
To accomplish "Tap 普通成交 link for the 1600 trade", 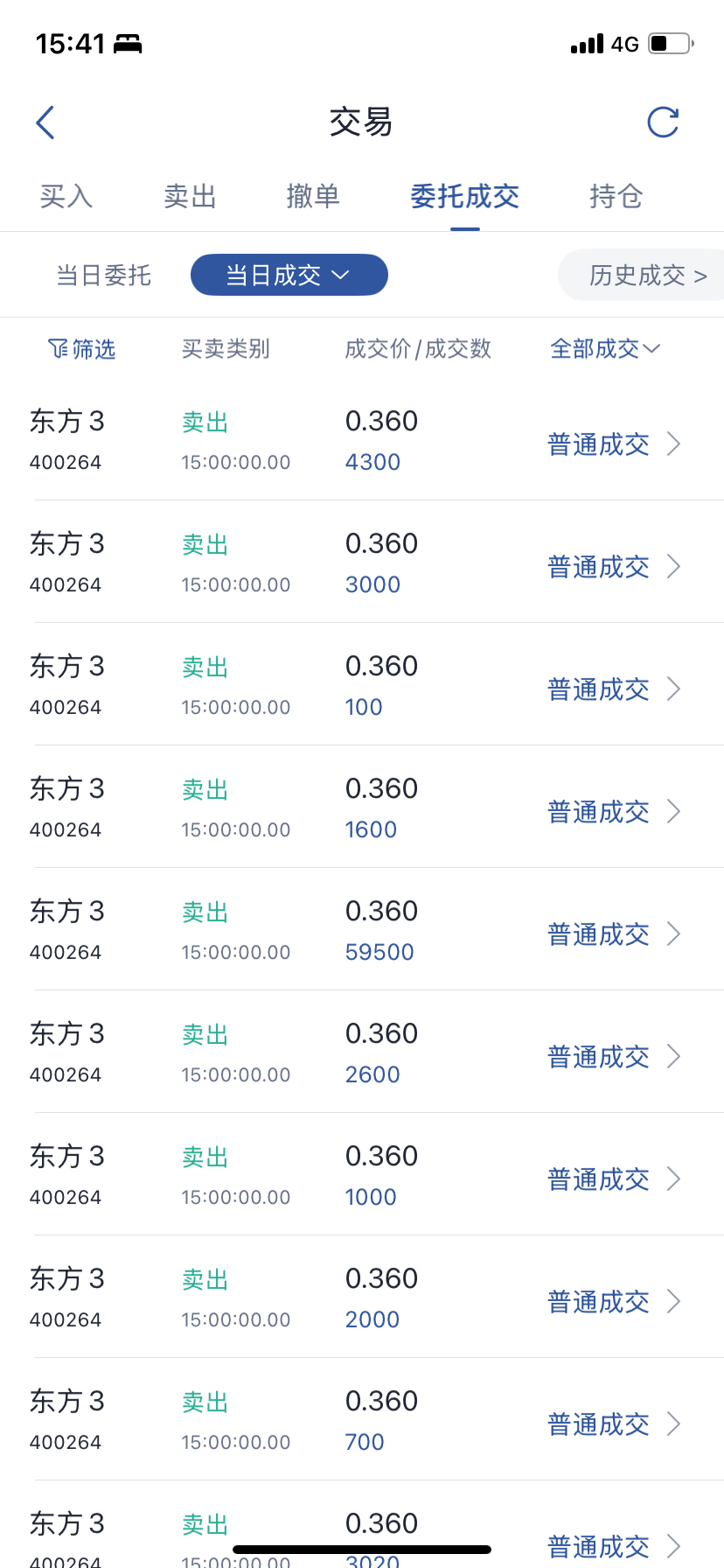I will (x=598, y=812).
